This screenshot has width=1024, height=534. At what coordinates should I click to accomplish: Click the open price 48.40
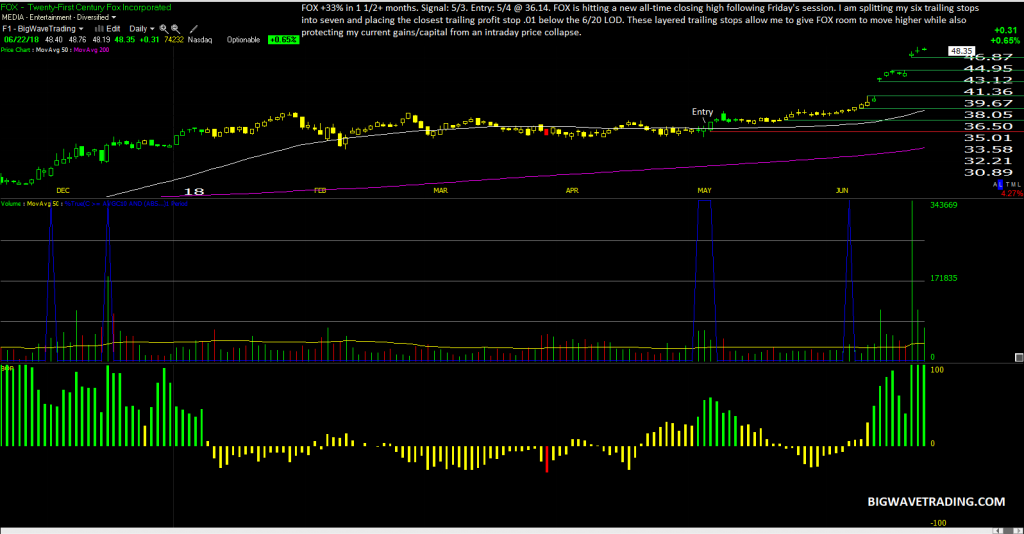[54, 40]
